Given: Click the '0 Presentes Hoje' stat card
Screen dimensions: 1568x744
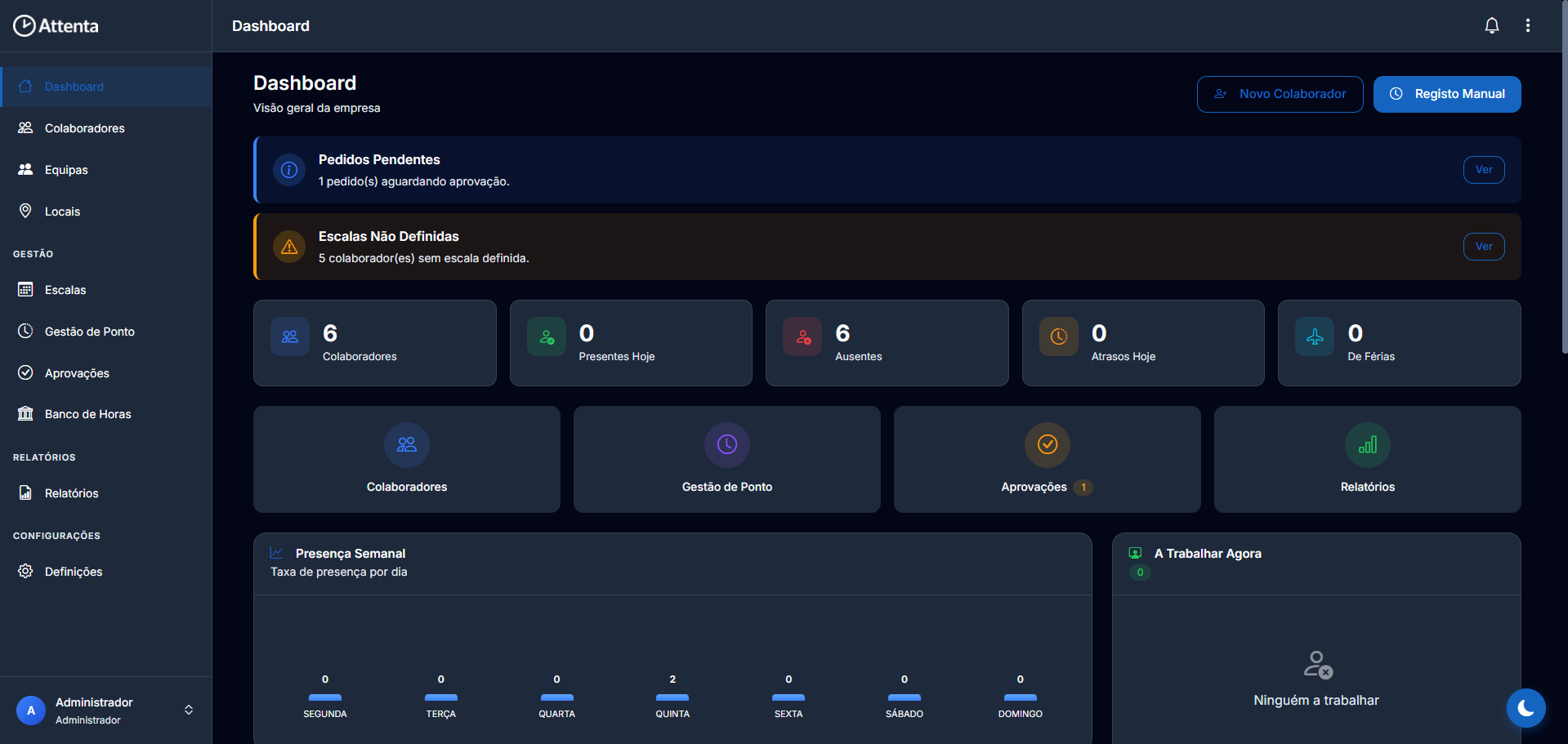Looking at the screenshot, I should pyautogui.click(x=631, y=343).
